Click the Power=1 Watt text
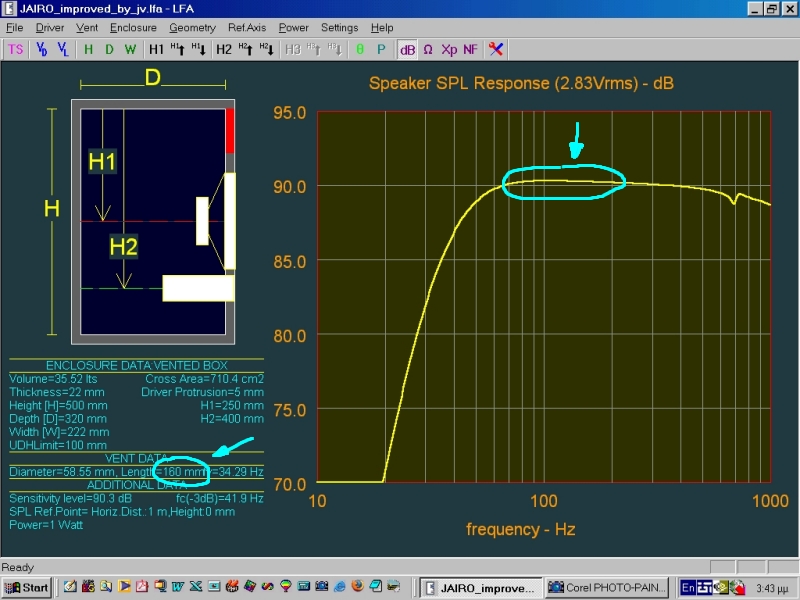The width and height of the screenshot is (800, 600). (x=46, y=525)
